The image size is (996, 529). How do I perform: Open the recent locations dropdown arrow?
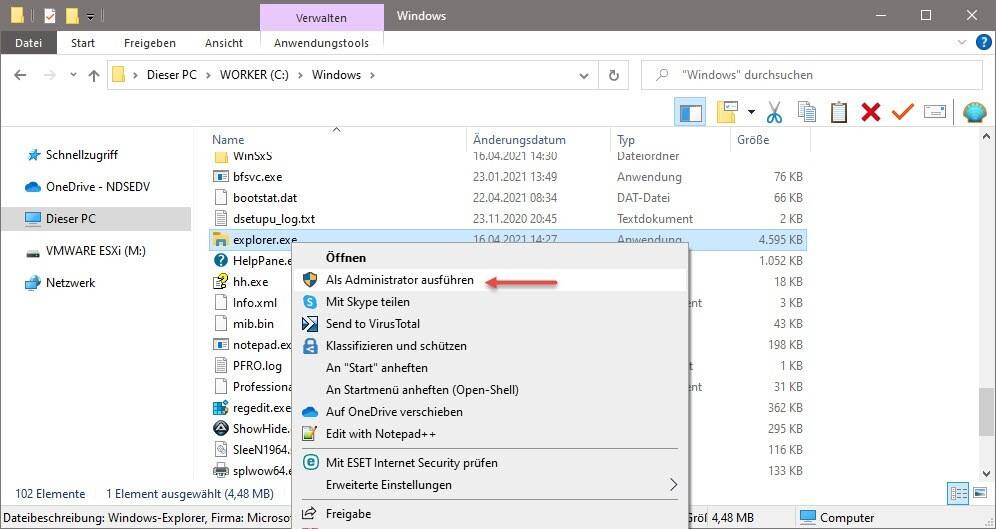coord(71,75)
